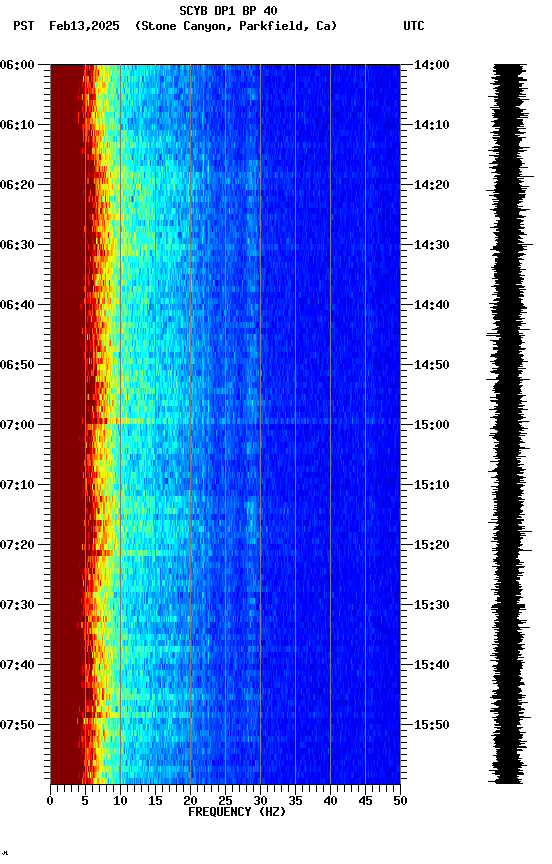Click the UTC time label "14:00"
The height and width of the screenshot is (864, 552).
pyautogui.click(x=432, y=65)
